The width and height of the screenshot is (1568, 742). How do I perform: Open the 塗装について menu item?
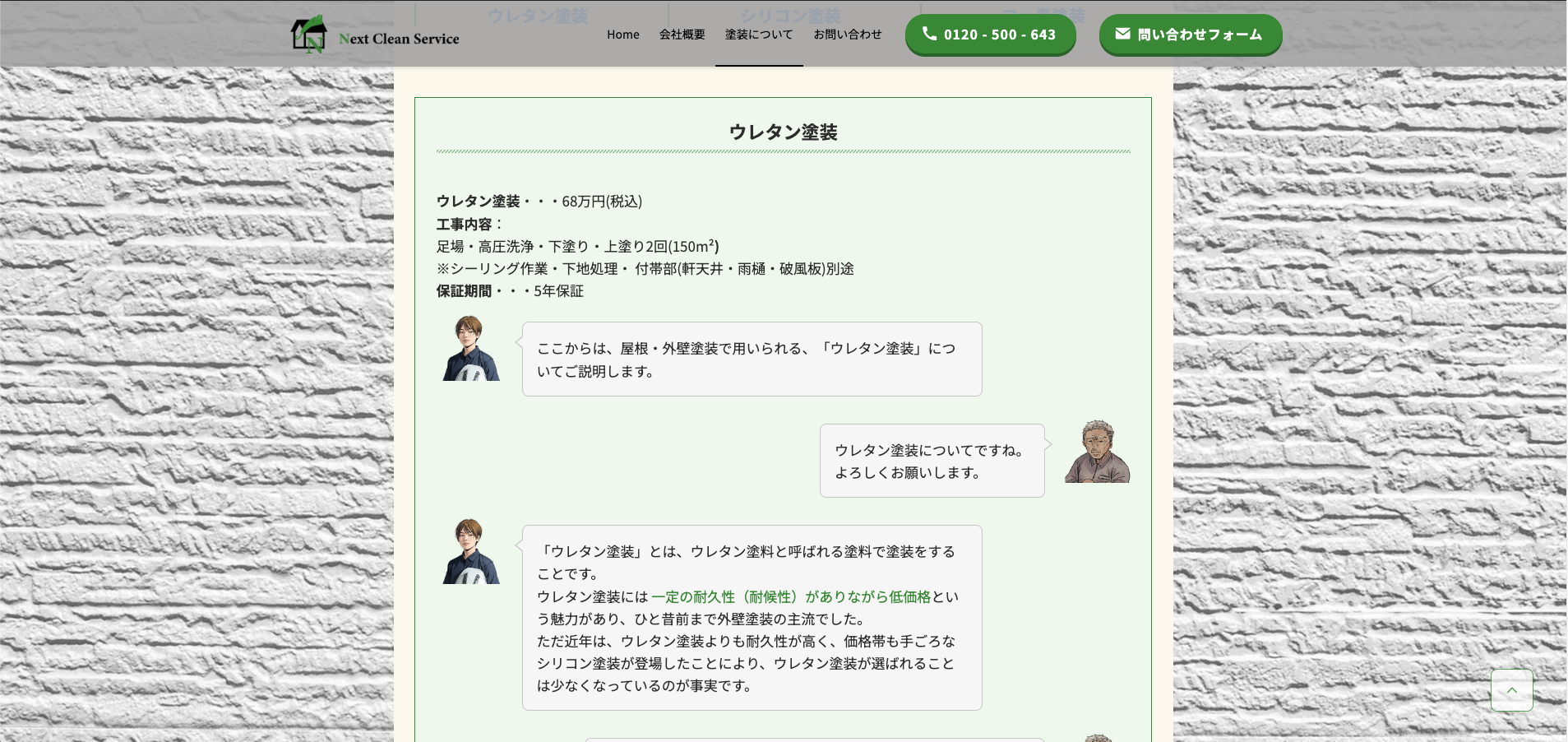758,35
